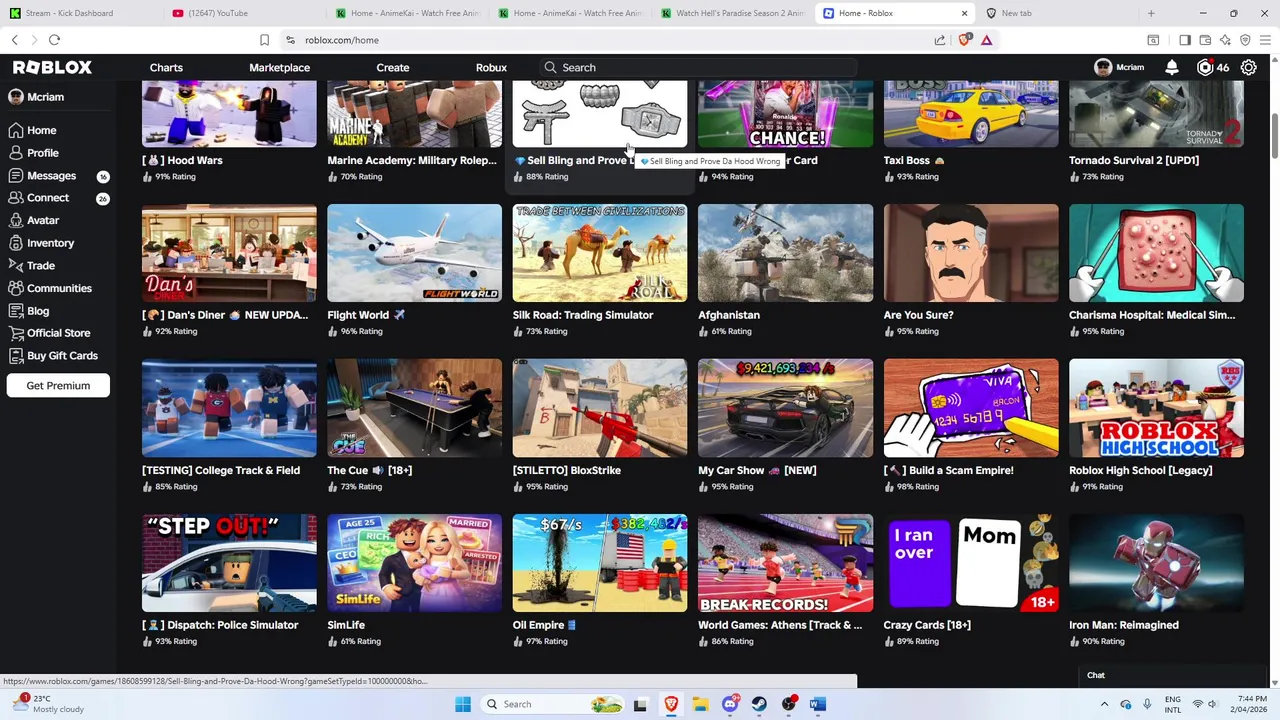Open Robux in top navigation
Image resolution: width=1280 pixels, height=720 pixels.
tap(491, 67)
